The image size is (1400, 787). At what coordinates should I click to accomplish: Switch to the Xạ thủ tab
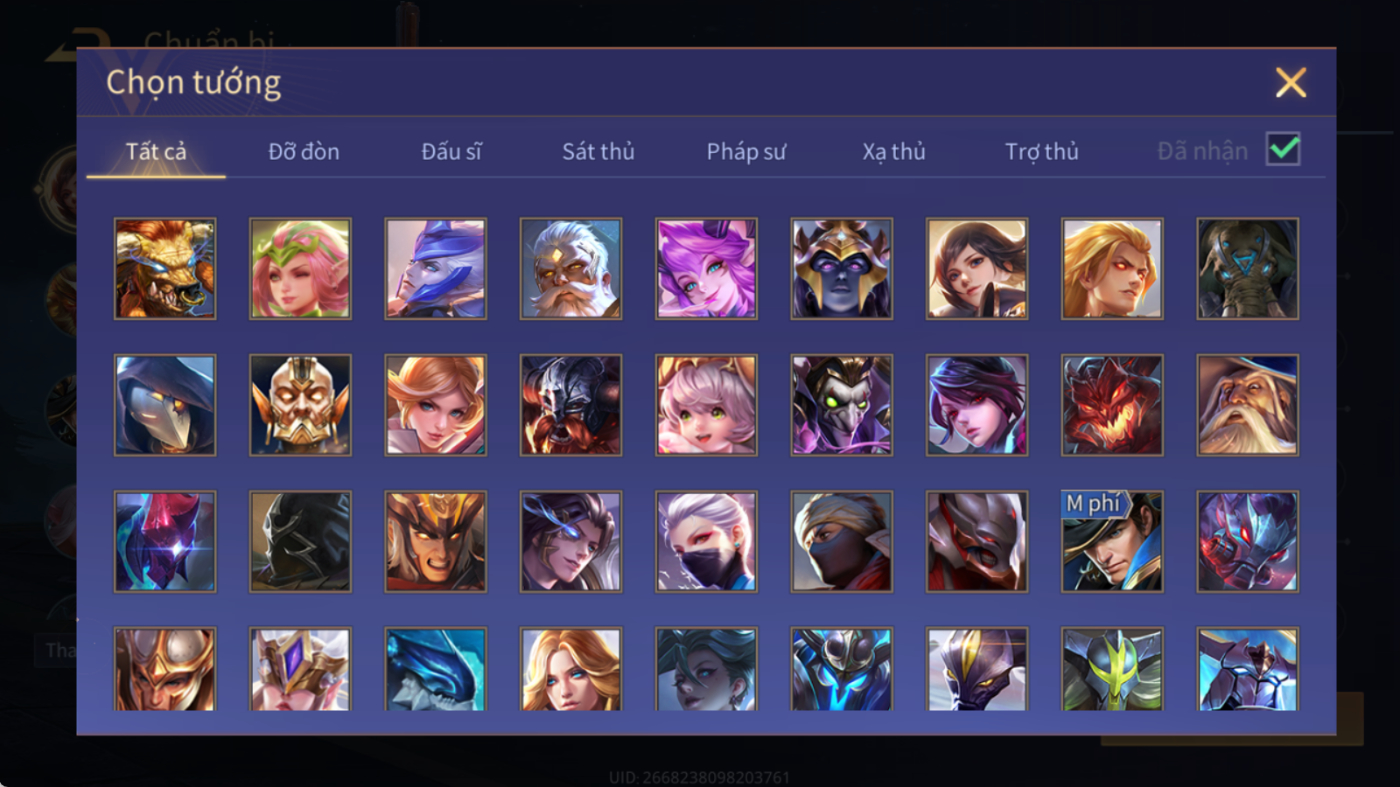click(x=894, y=152)
